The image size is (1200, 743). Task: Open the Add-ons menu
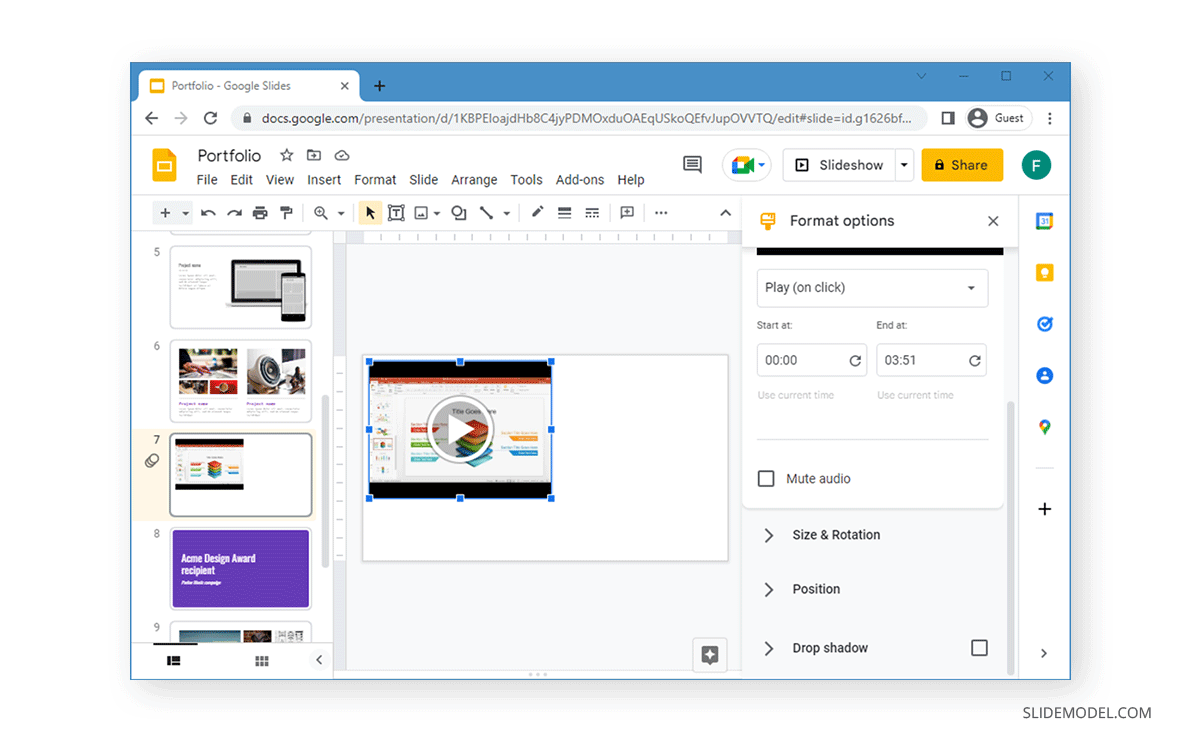click(x=580, y=180)
